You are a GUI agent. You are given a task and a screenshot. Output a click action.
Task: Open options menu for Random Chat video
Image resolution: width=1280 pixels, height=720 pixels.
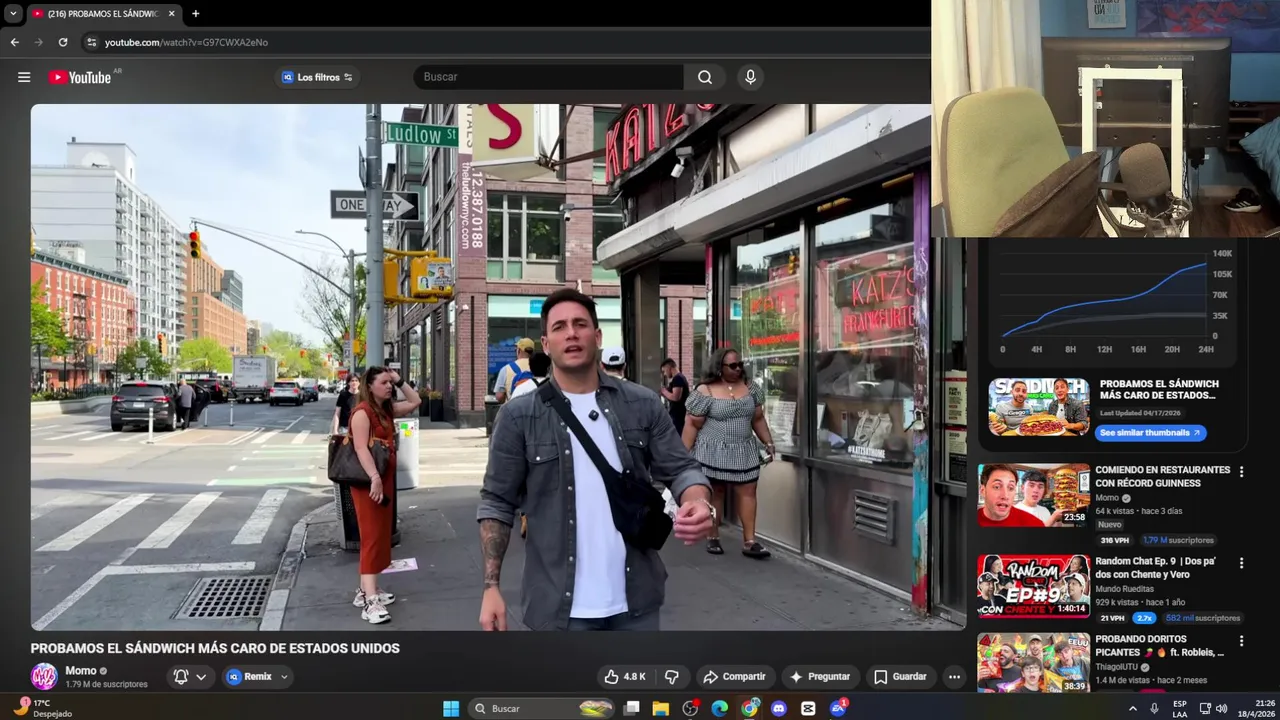[x=1241, y=563]
